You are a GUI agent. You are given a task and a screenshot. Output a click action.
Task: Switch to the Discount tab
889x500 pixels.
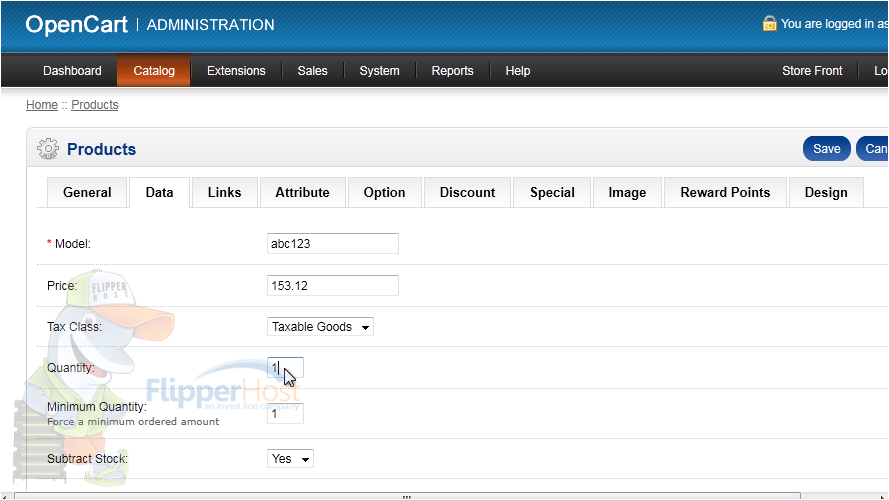tap(467, 193)
